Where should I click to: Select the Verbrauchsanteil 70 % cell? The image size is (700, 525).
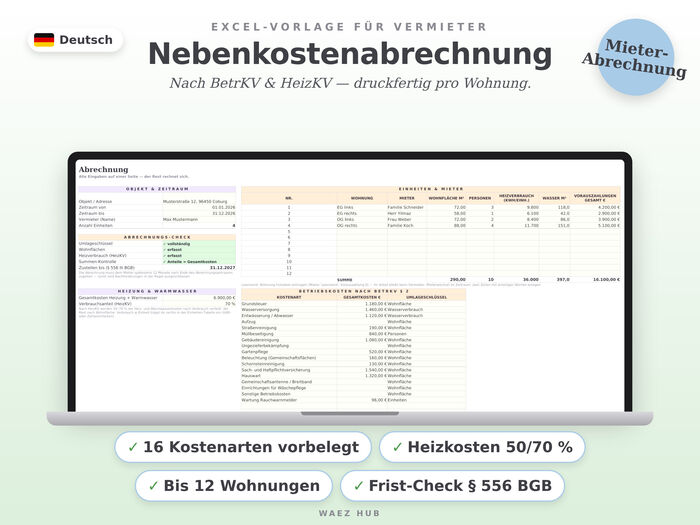tap(199, 304)
